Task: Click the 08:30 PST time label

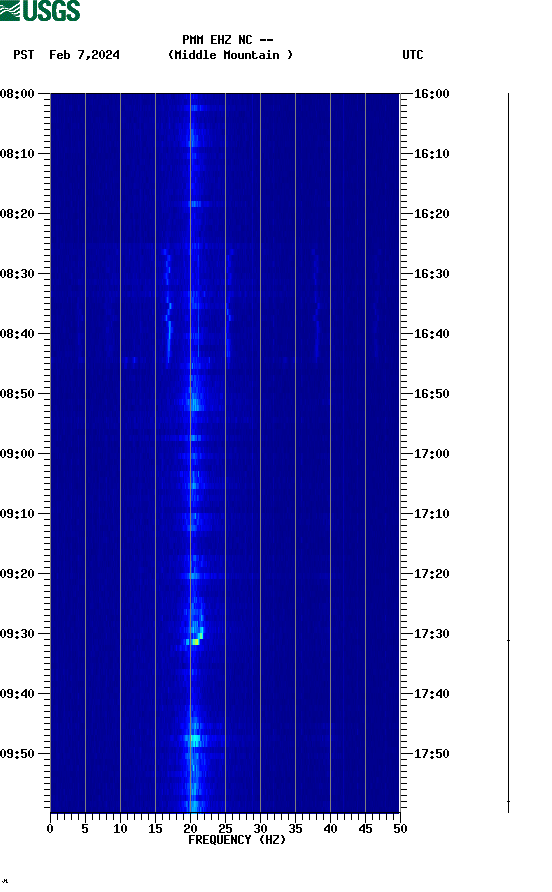Action: pos(17,274)
